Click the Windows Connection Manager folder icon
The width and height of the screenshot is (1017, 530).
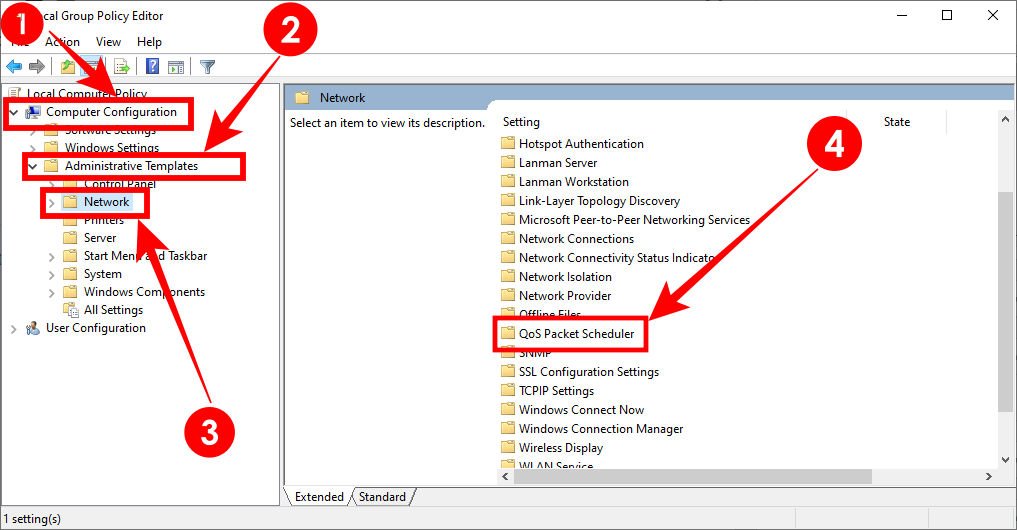[508, 428]
